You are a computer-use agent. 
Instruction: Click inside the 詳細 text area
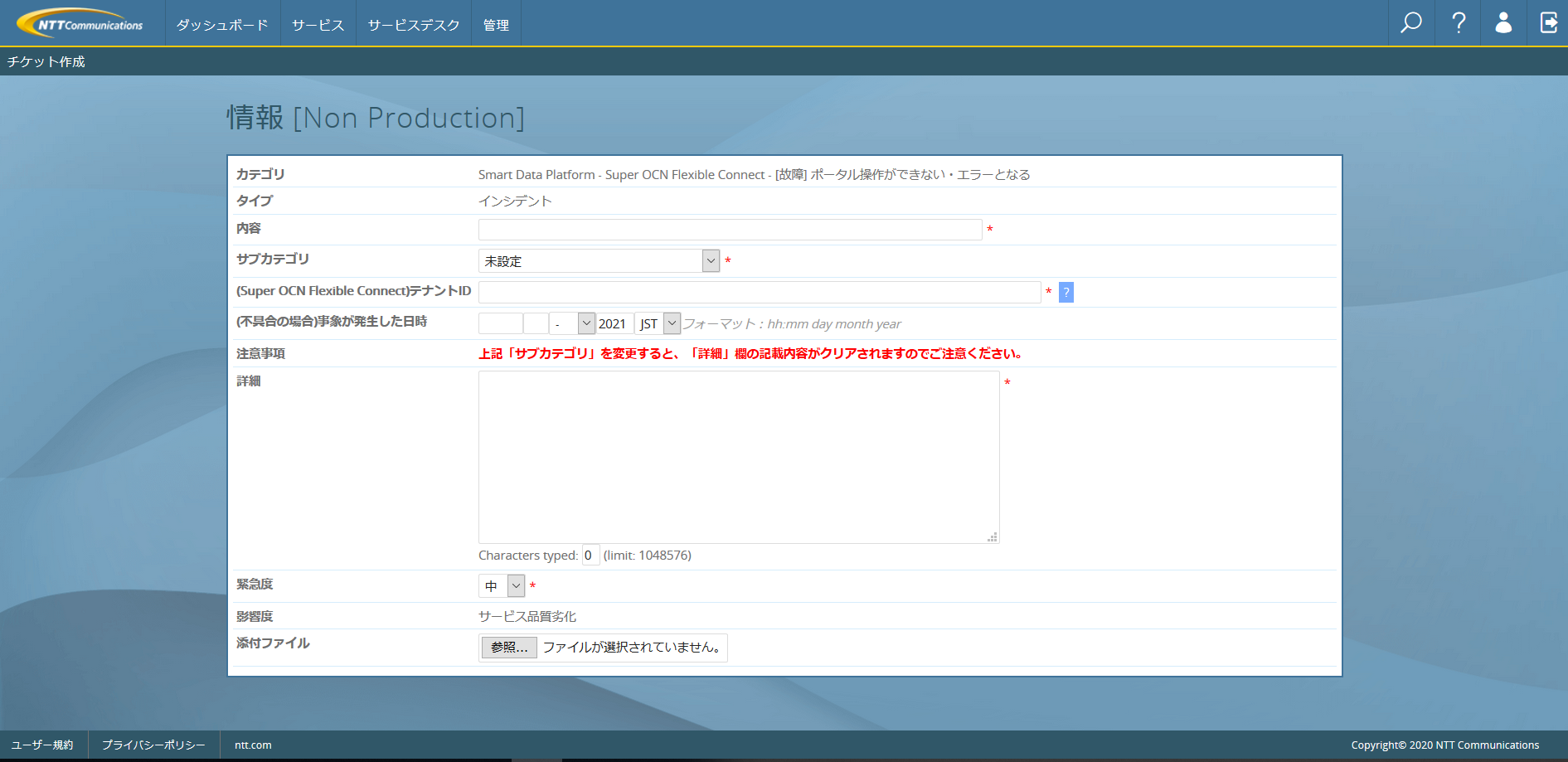point(738,456)
